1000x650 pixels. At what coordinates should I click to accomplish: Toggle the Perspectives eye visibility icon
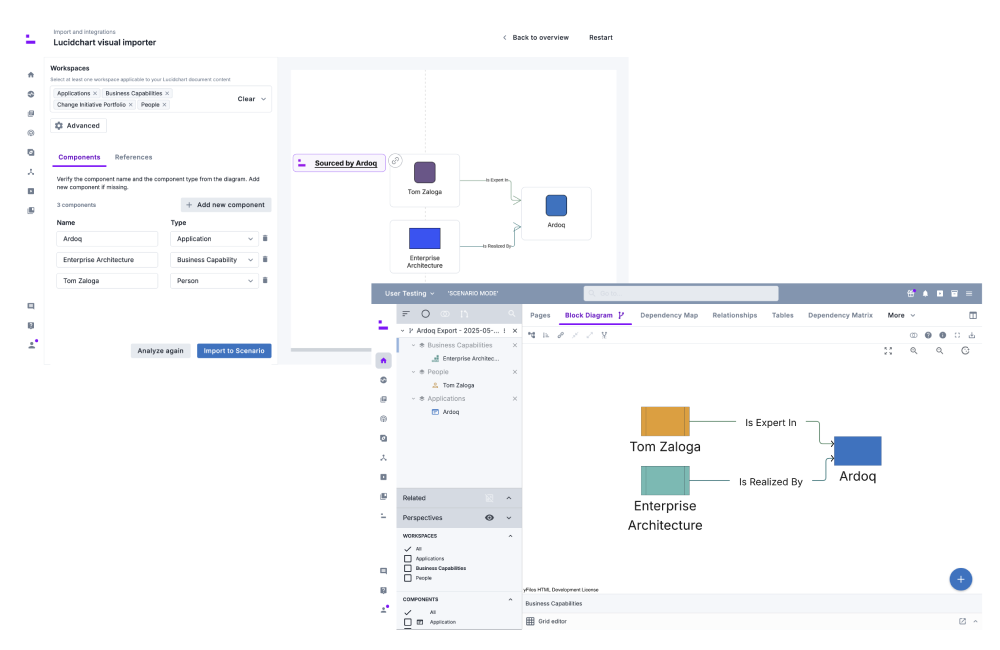pyautogui.click(x=489, y=518)
